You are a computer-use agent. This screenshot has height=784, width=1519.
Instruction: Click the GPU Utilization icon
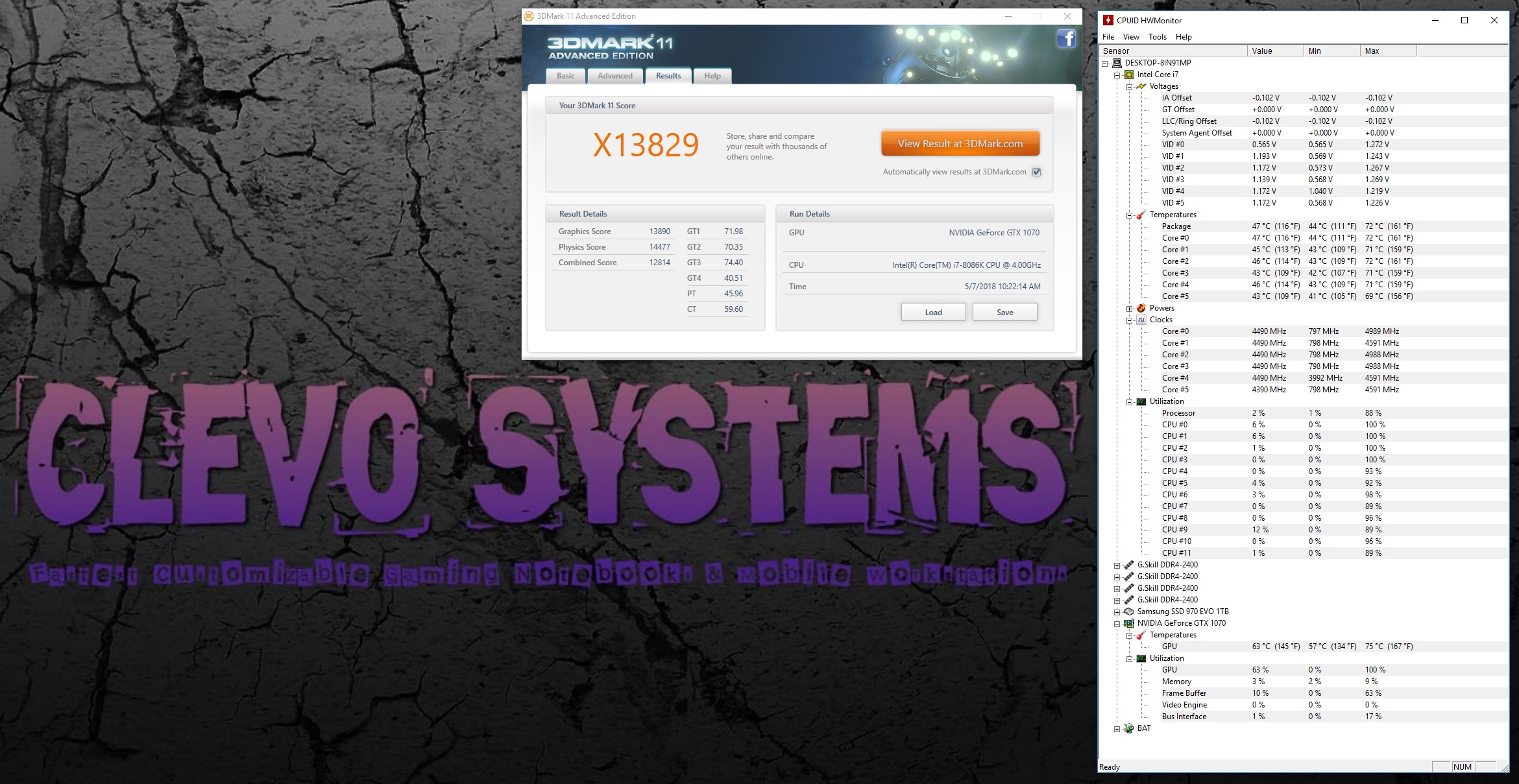(x=1141, y=658)
